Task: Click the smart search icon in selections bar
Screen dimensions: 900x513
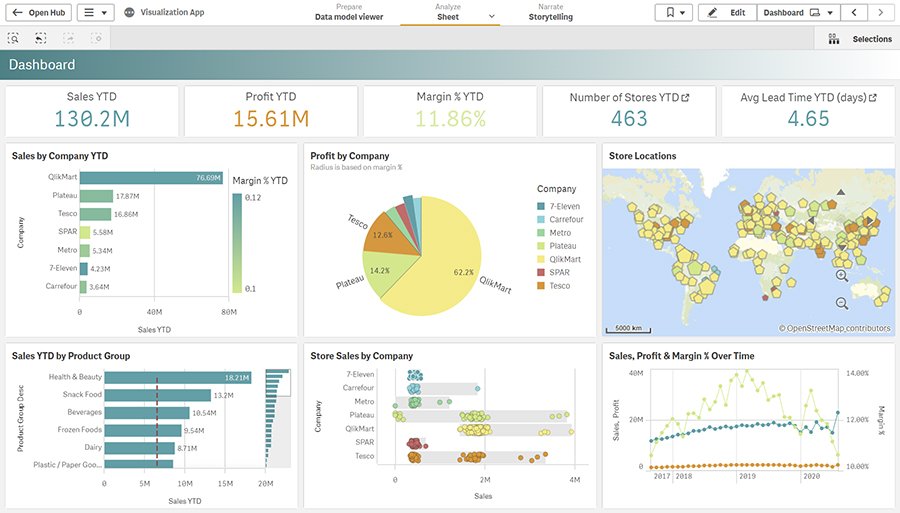Action: click(13, 38)
